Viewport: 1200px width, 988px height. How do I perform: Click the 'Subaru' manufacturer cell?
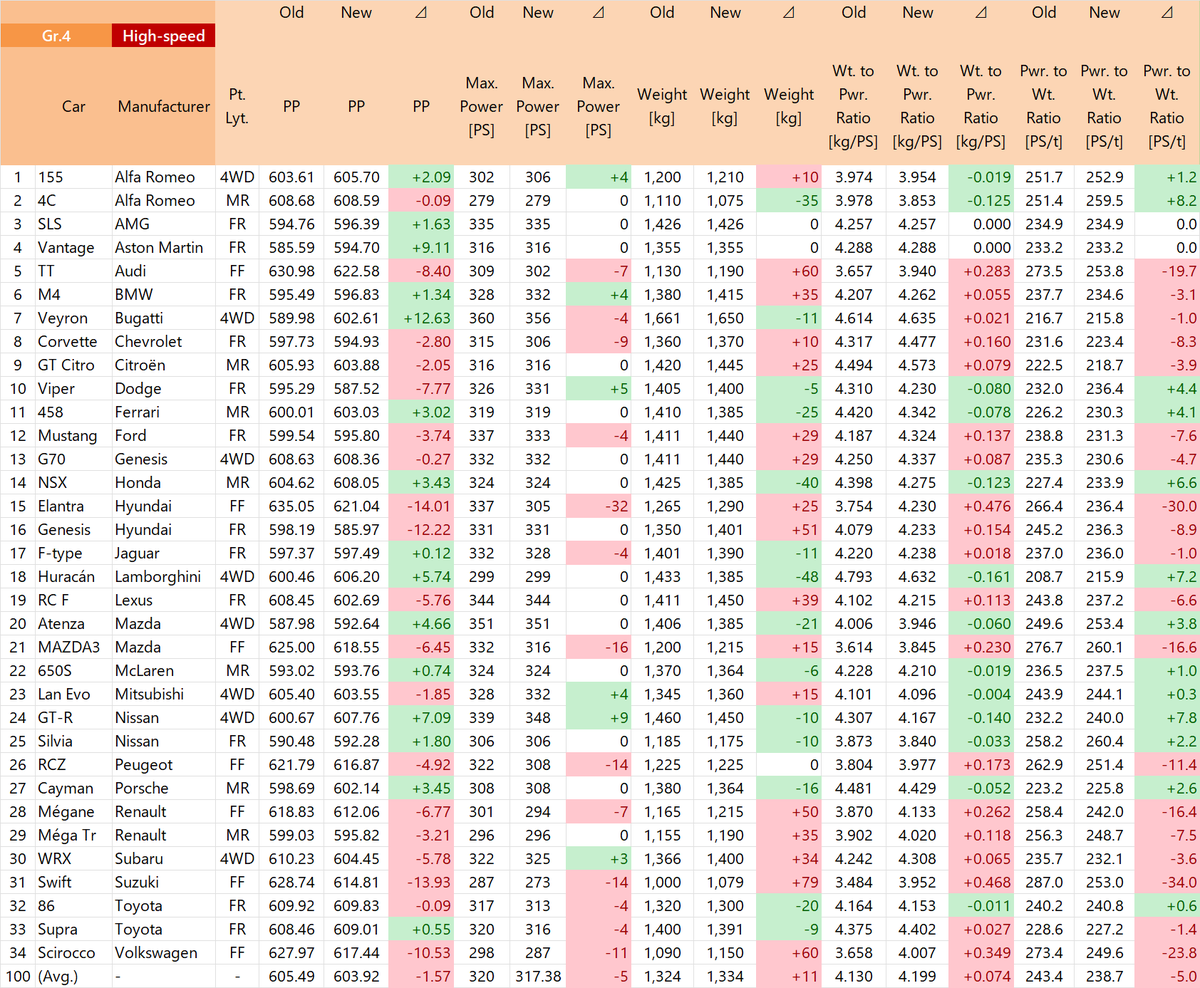[x=164, y=858]
